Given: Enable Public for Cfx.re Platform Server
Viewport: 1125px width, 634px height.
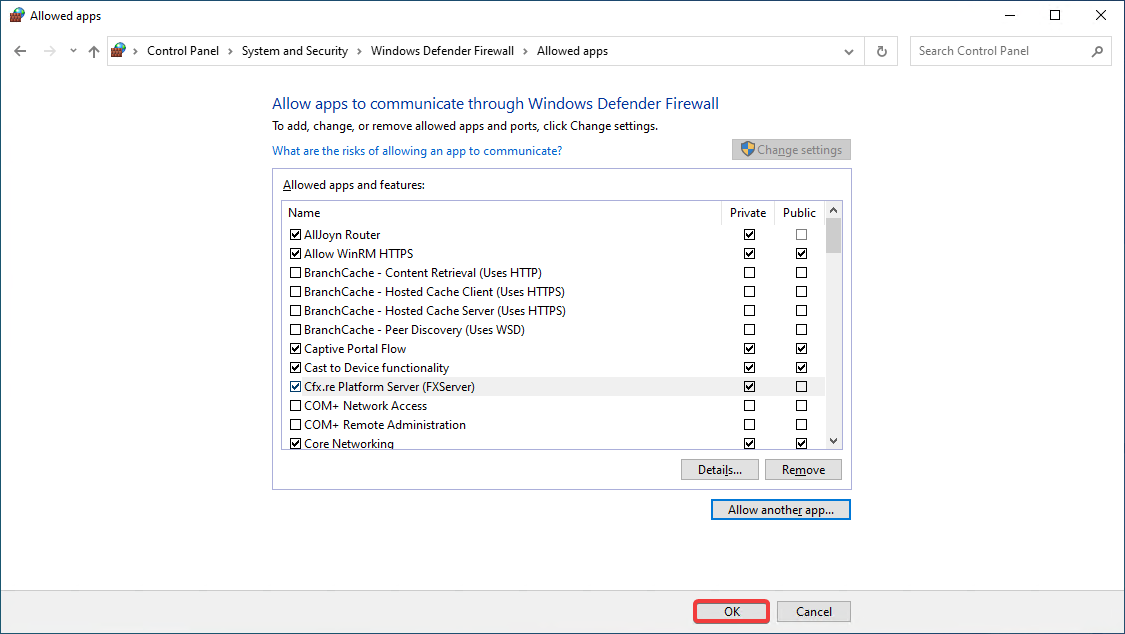Looking at the screenshot, I should coord(801,387).
